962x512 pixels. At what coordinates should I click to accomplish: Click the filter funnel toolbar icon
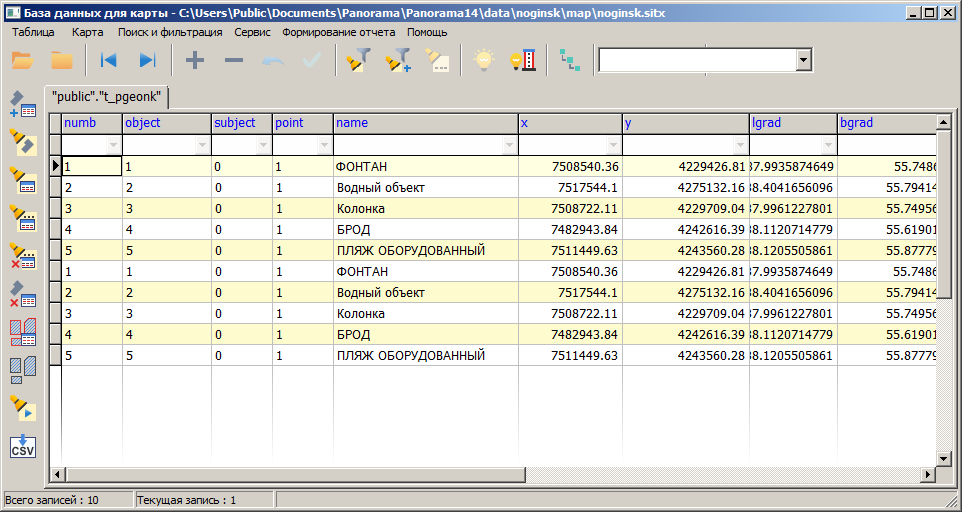pyautogui.click(x=358, y=61)
